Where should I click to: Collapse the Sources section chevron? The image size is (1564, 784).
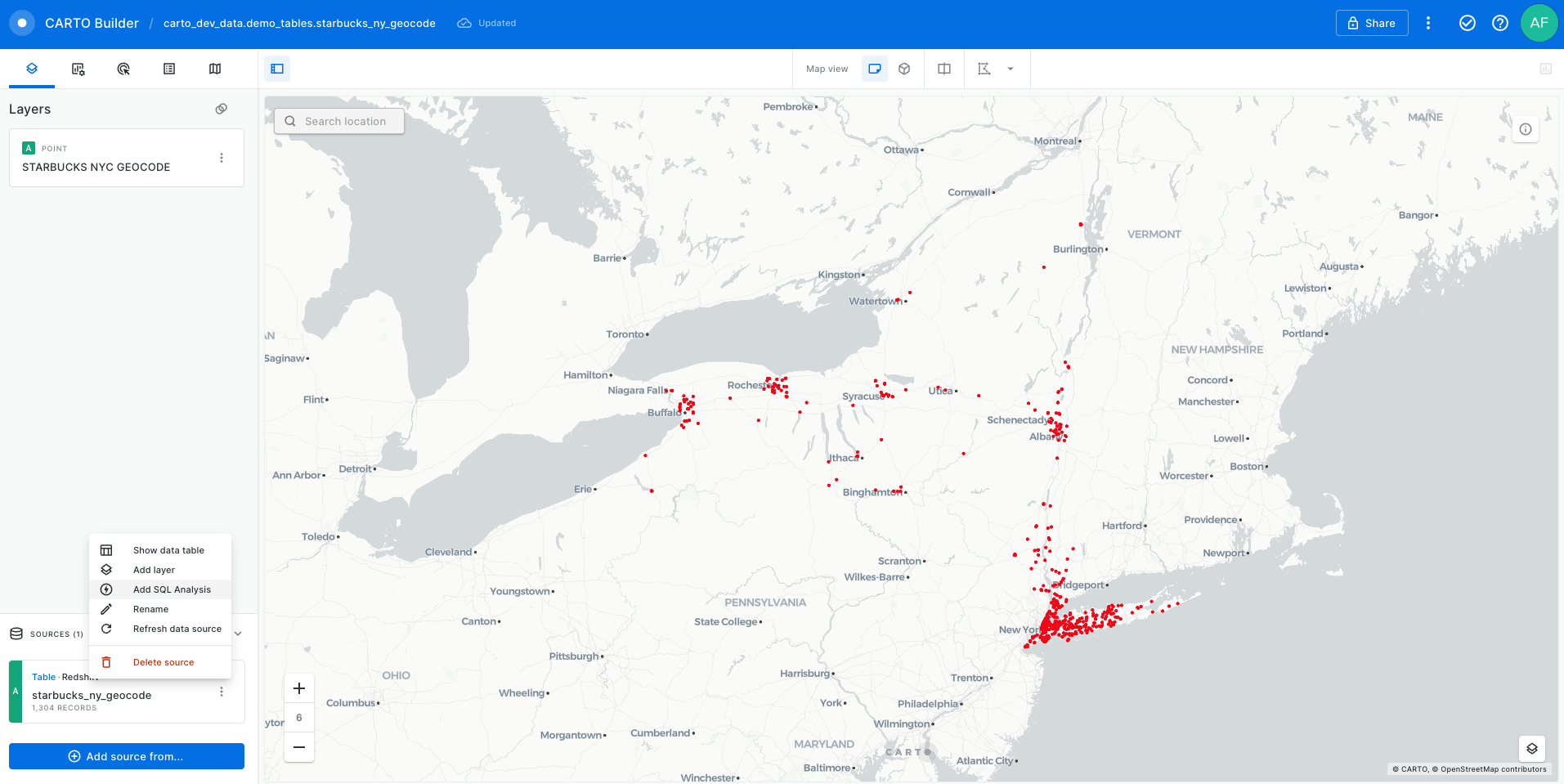[238, 634]
